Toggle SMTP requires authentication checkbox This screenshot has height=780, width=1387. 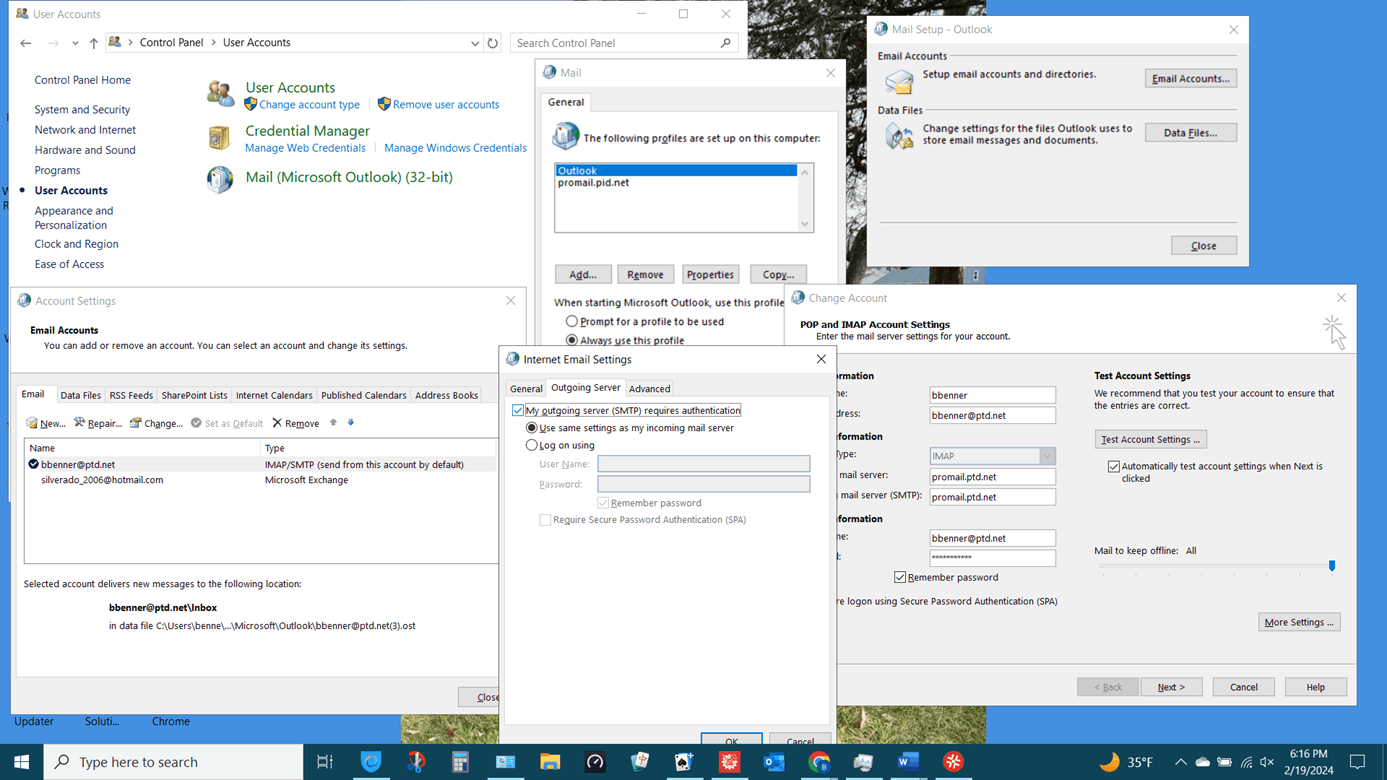coord(518,410)
